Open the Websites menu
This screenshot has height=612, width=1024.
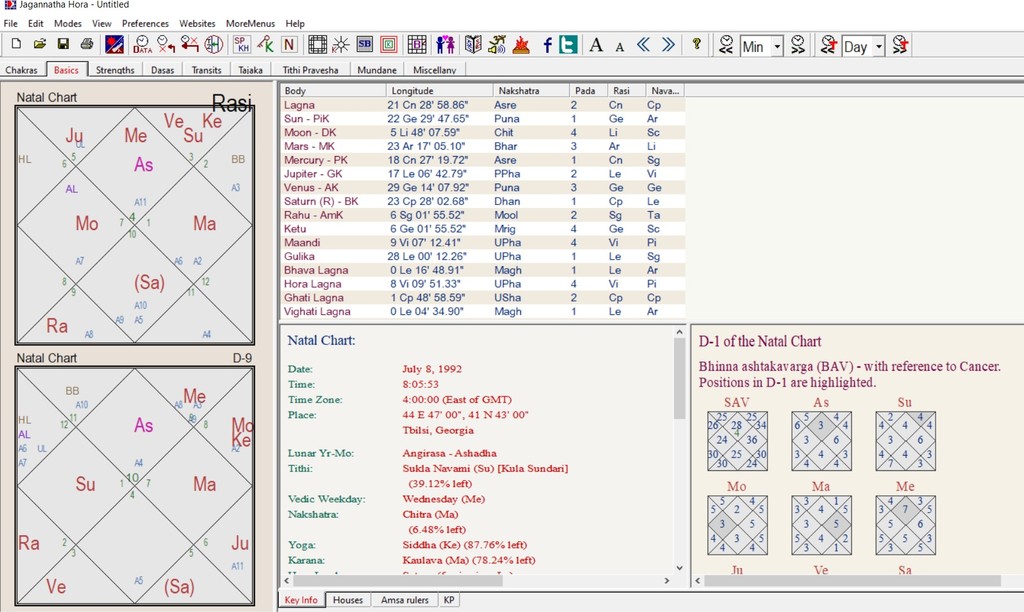pyautogui.click(x=197, y=23)
